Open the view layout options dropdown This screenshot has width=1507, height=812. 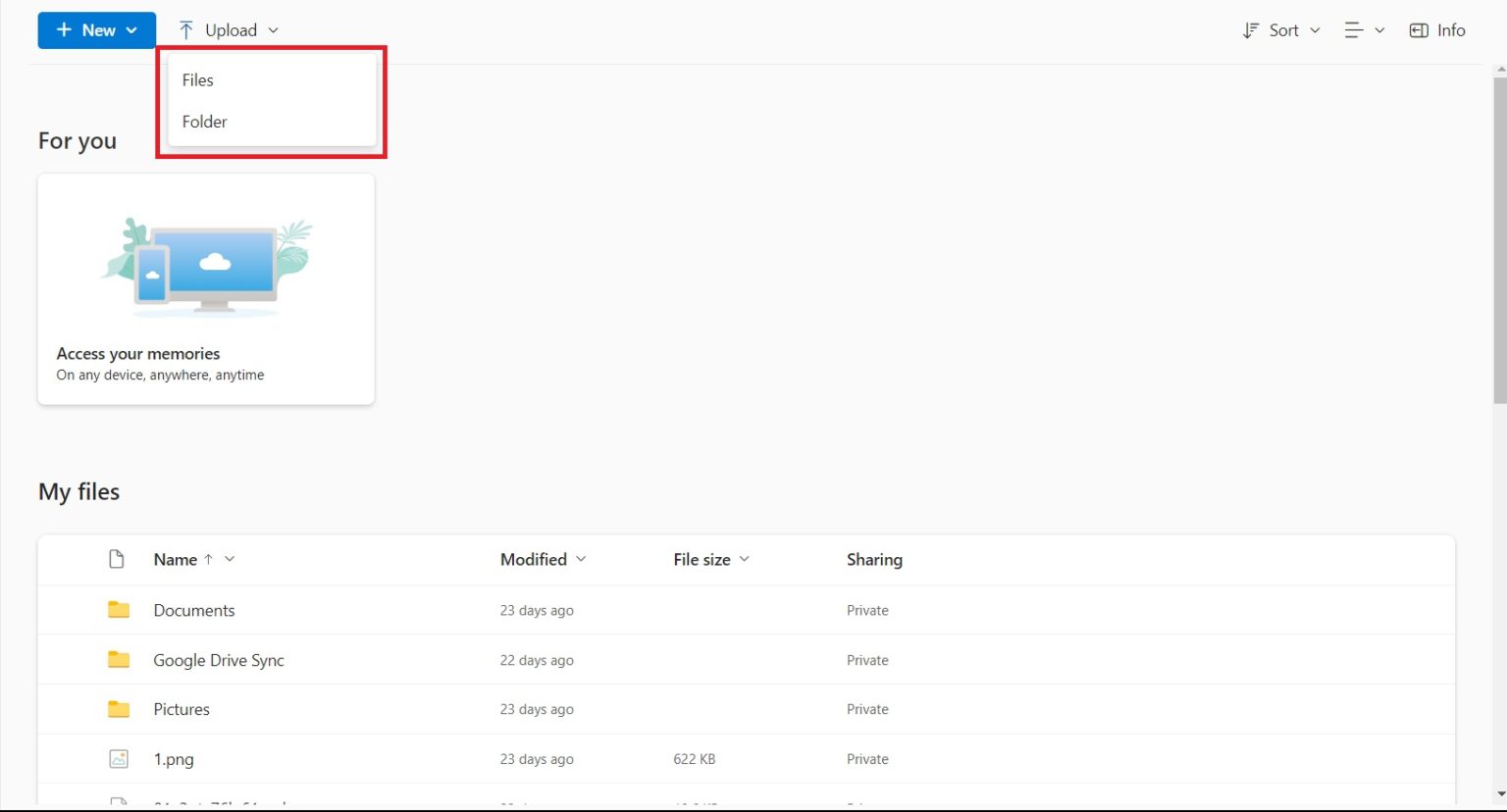(x=1365, y=30)
